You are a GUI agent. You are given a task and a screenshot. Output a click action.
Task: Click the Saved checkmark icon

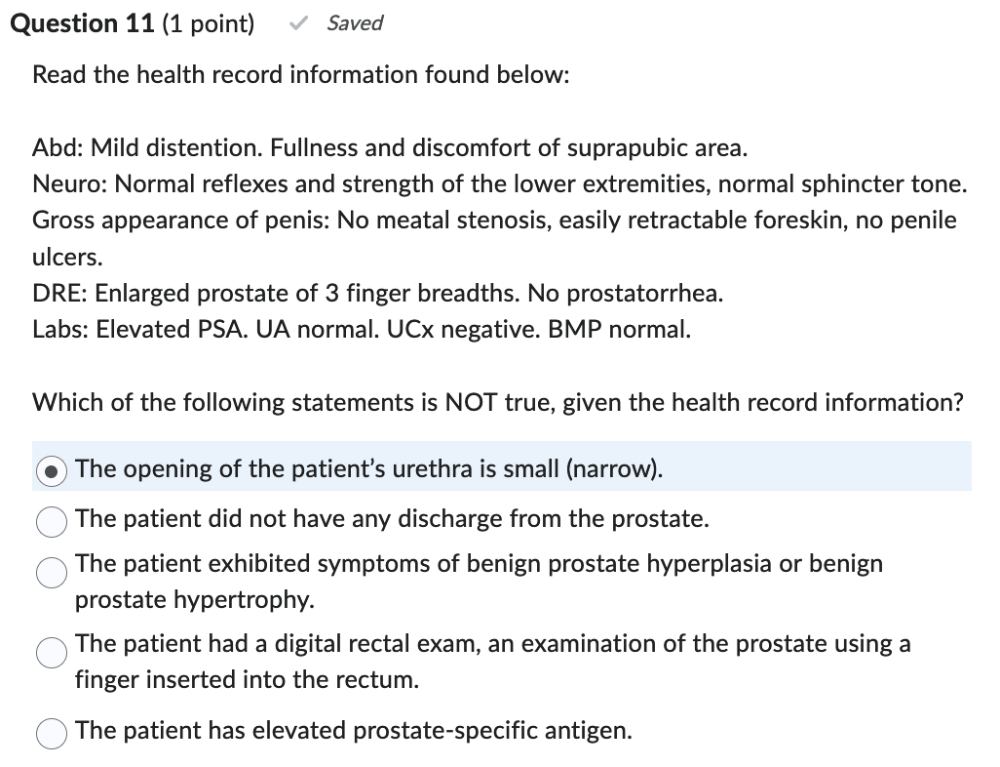(297, 23)
